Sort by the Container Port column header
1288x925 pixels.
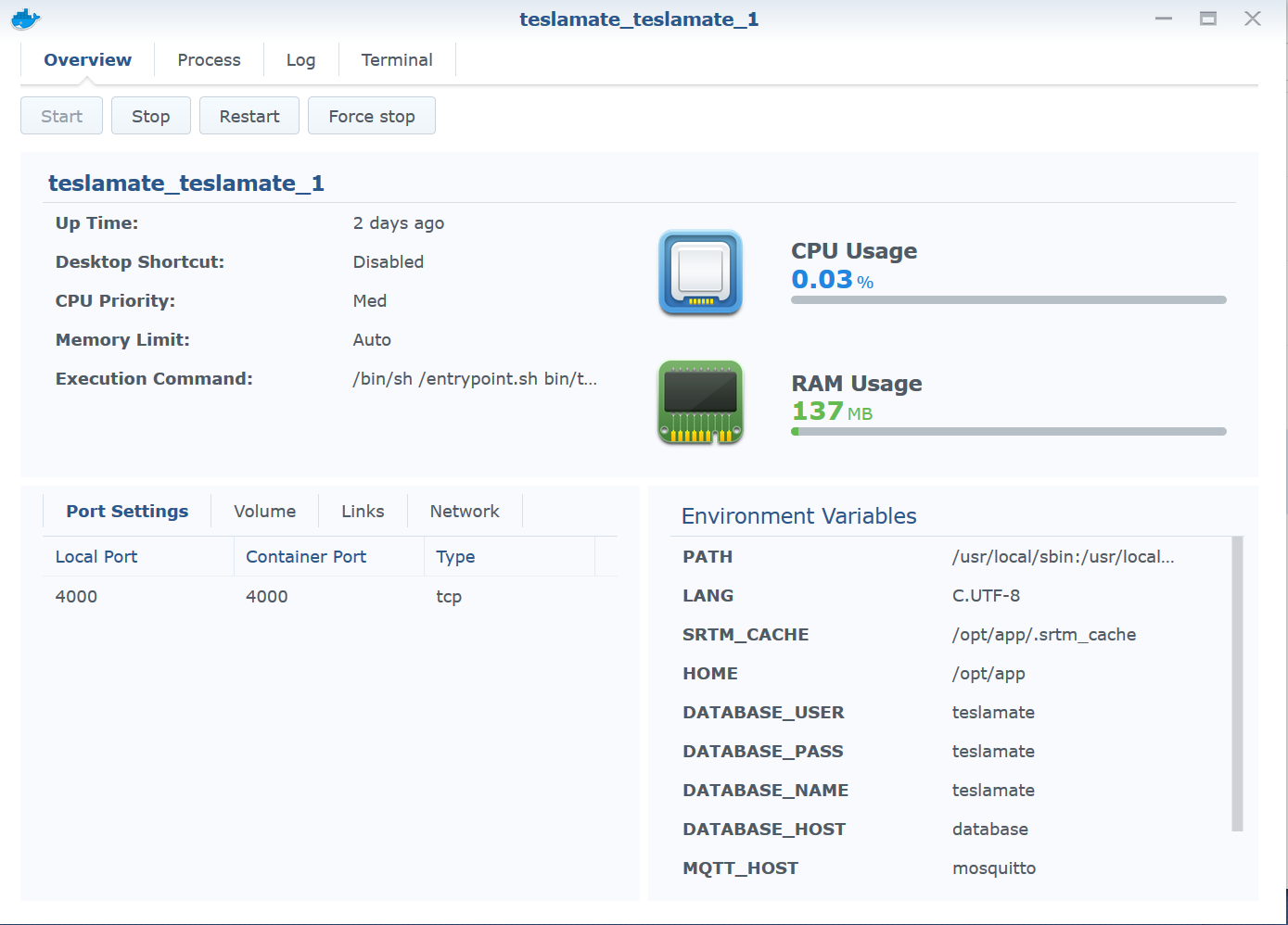tap(329, 557)
